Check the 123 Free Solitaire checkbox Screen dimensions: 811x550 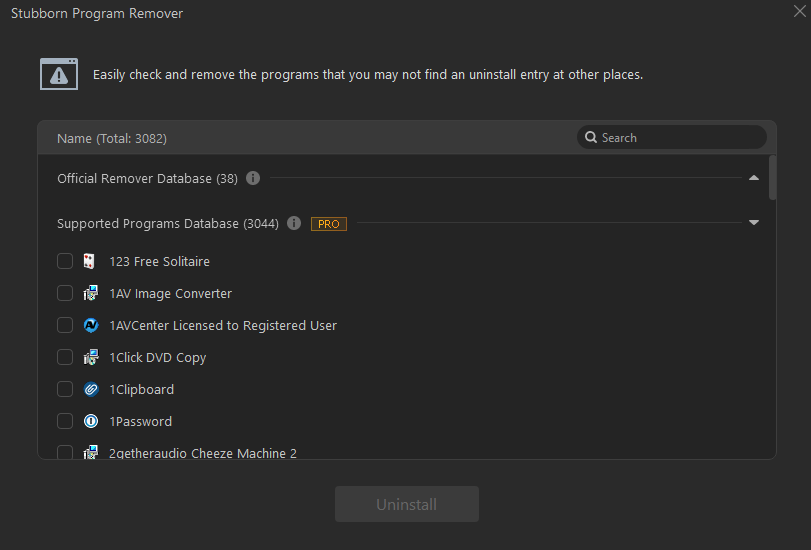click(x=65, y=261)
